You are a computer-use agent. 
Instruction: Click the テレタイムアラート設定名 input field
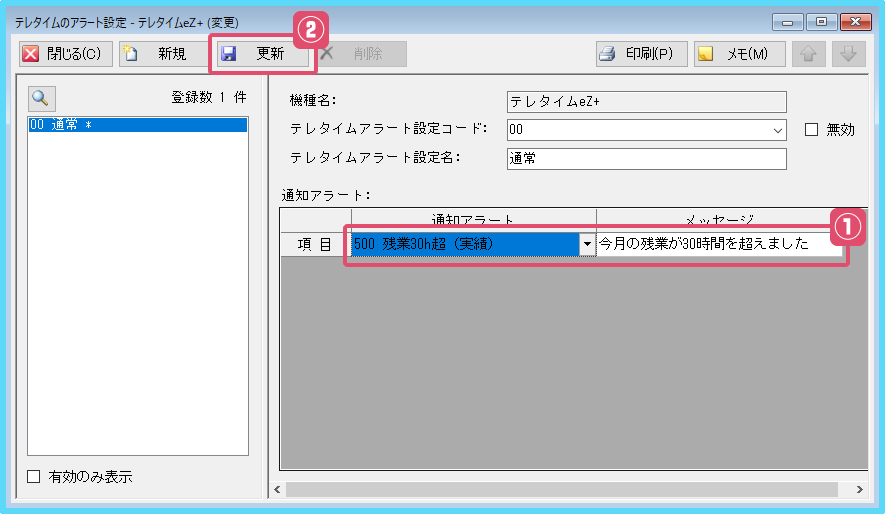pyautogui.click(x=646, y=158)
